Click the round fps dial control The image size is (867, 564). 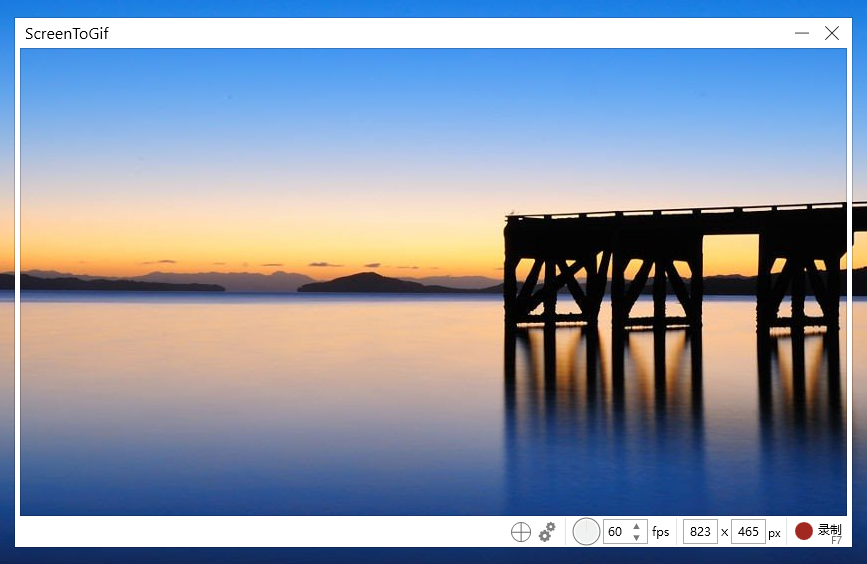586,532
